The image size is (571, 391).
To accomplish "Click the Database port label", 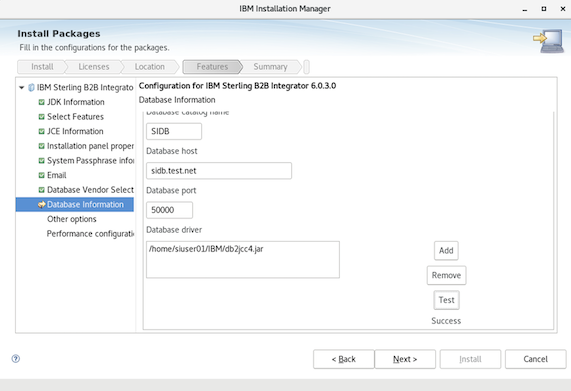I will pyautogui.click(x=171, y=190).
